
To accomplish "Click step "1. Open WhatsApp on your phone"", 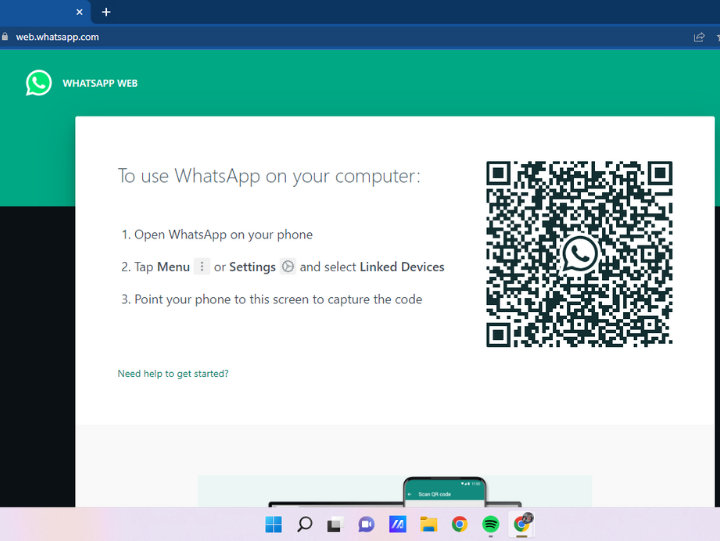I will click(x=217, y=235).
